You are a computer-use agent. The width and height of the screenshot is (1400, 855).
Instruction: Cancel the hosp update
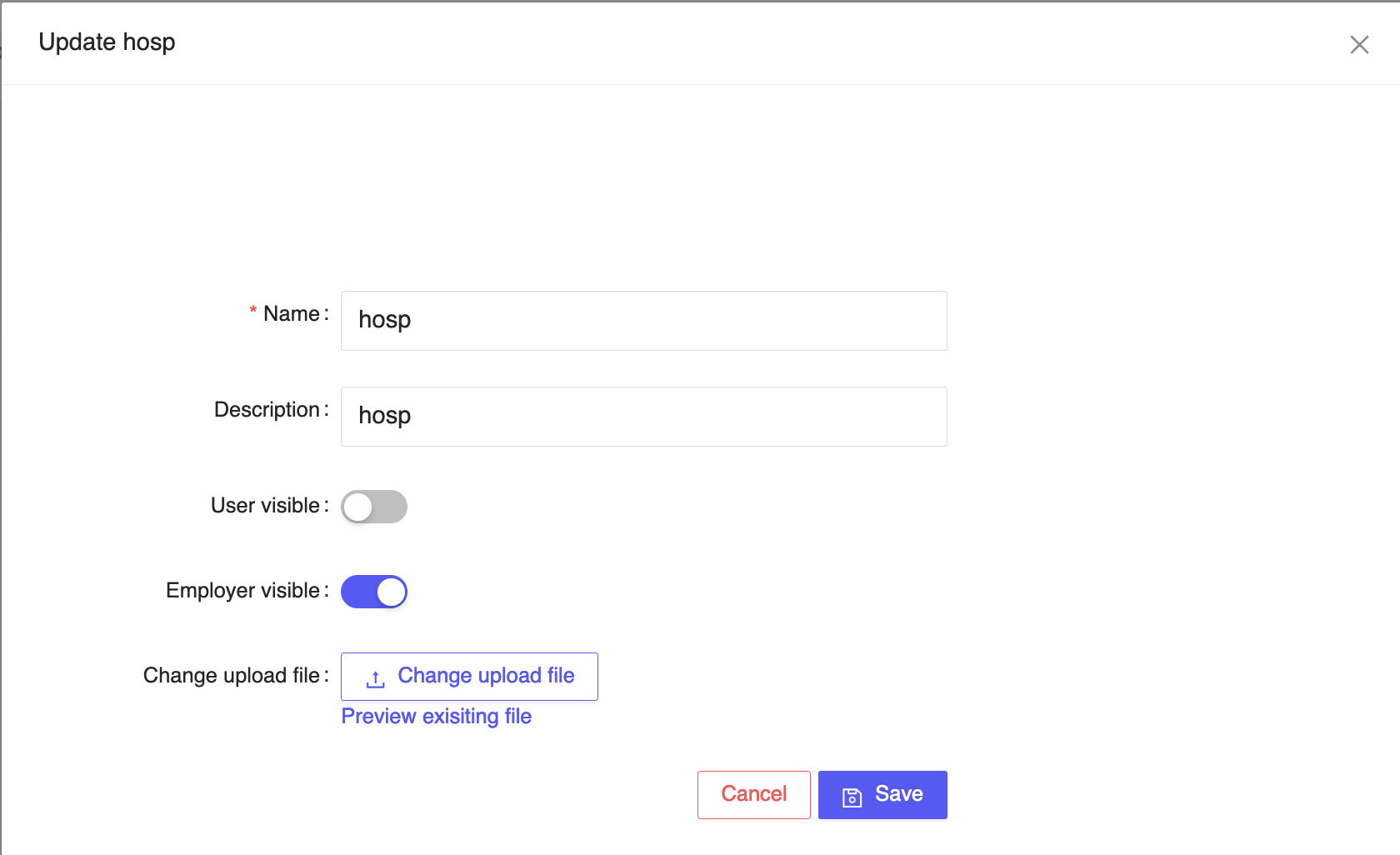point(753,794)
